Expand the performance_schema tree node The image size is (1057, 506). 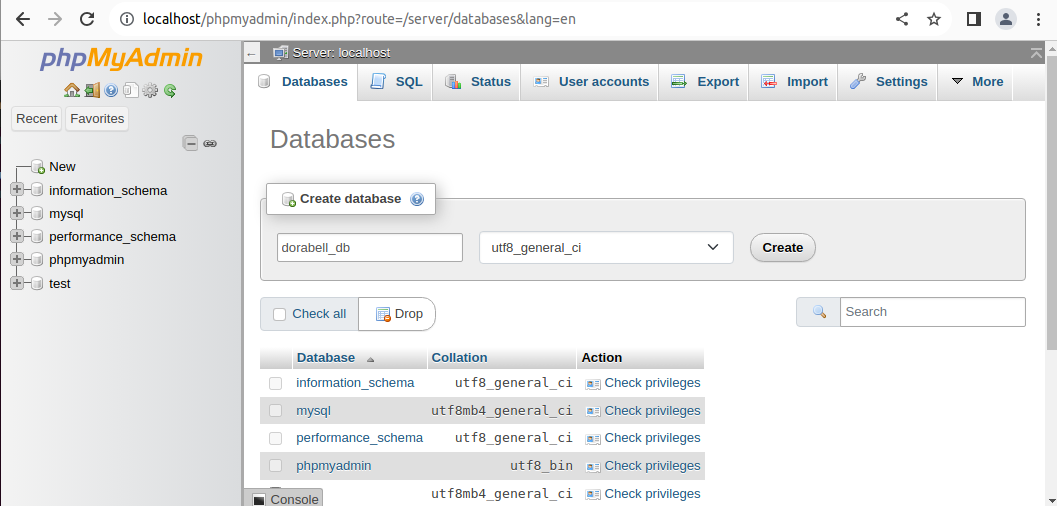(17, 237)
